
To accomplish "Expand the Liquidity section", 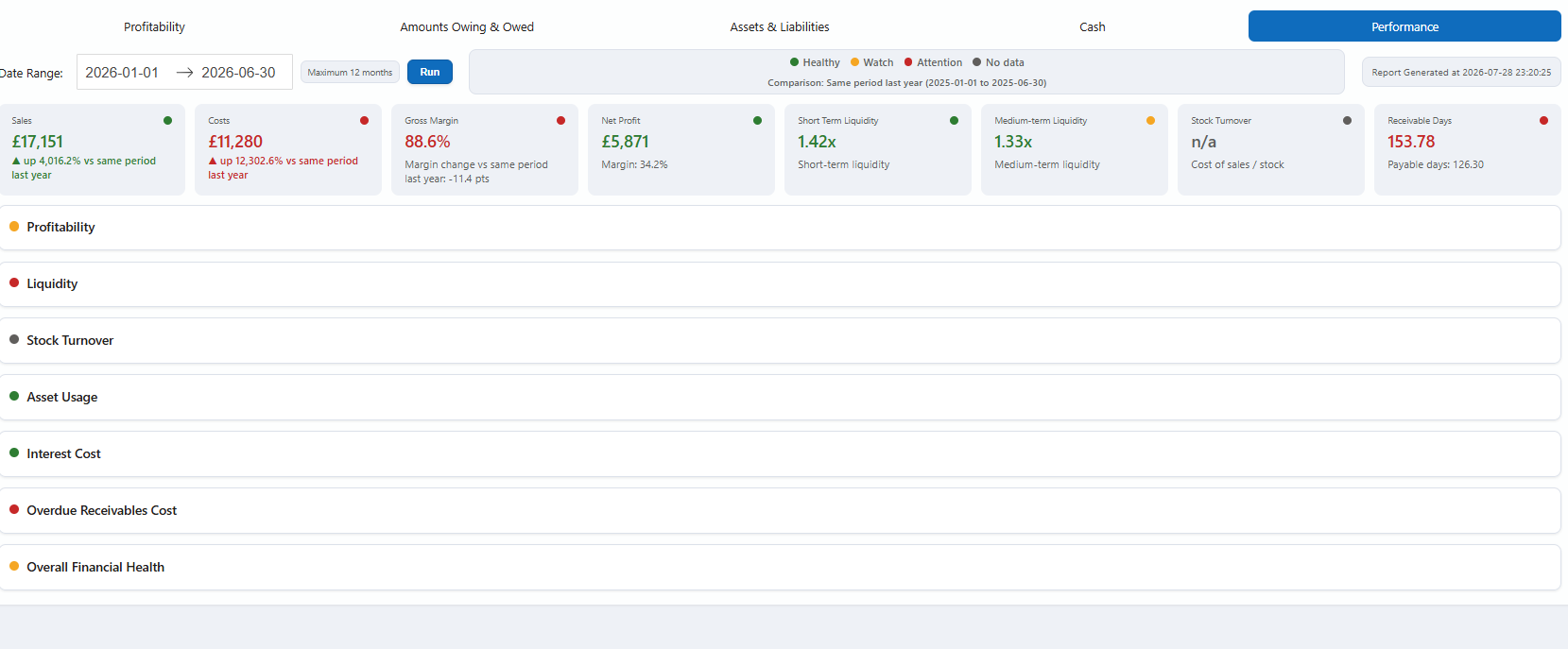I will [x=780, y=284].
